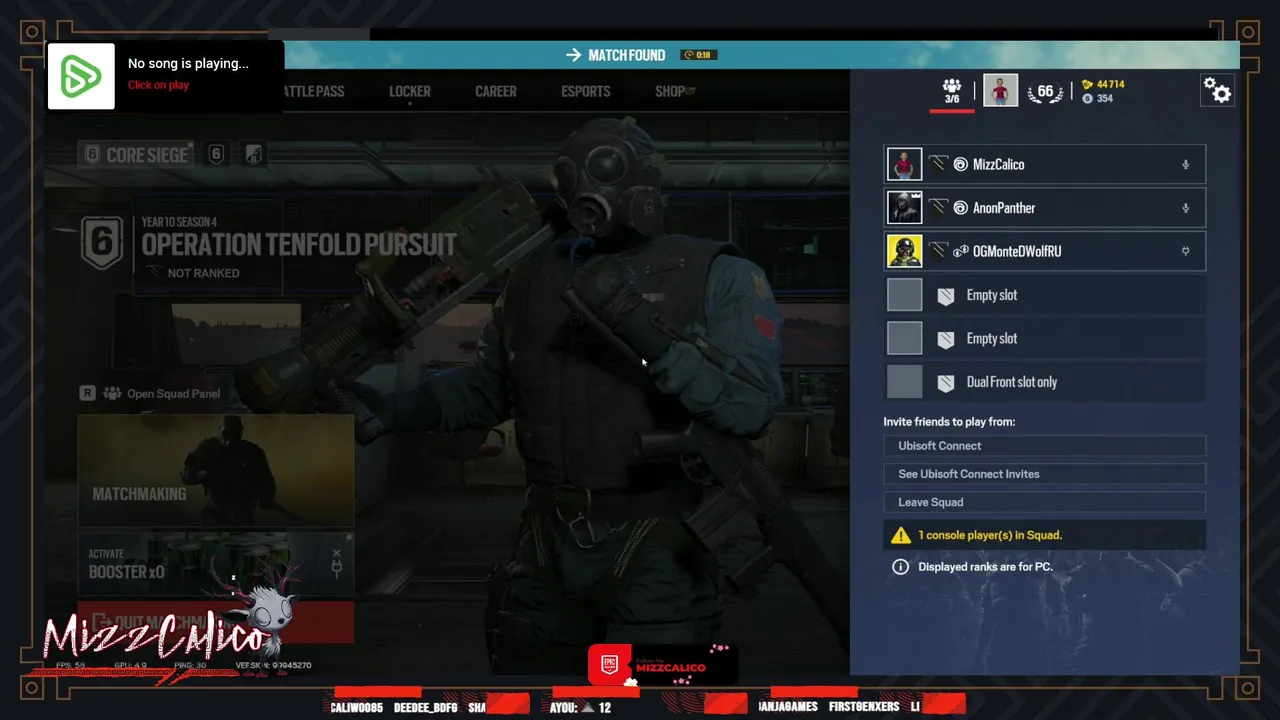Check the 354 R6 credits balance
The width and height of the screenshot is (1280, 720).
tap(1097, 99)
